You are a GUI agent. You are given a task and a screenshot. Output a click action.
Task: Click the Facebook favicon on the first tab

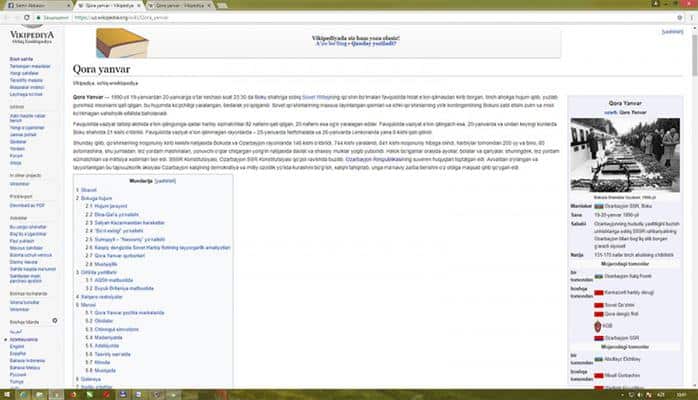click(x=7, y=5)
